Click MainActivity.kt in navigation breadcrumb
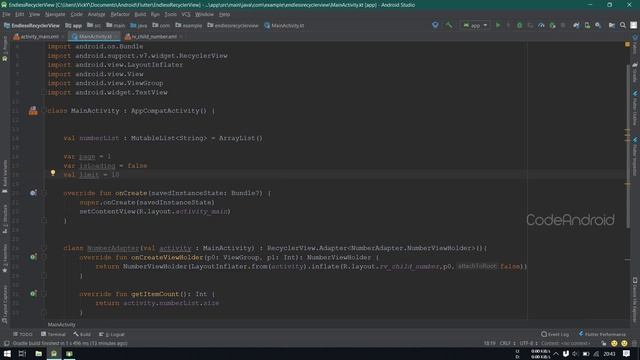The image size is (640, 360). [x=284, y=25]
